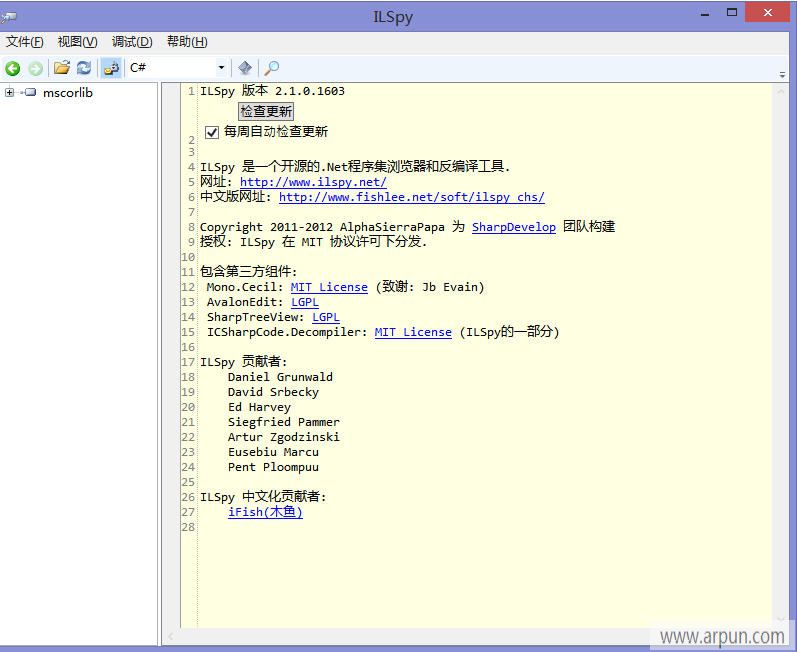Open an assembly with the folder icon
Screen dimensions: 797x652
pyautogui.click(x=62, y=68)
